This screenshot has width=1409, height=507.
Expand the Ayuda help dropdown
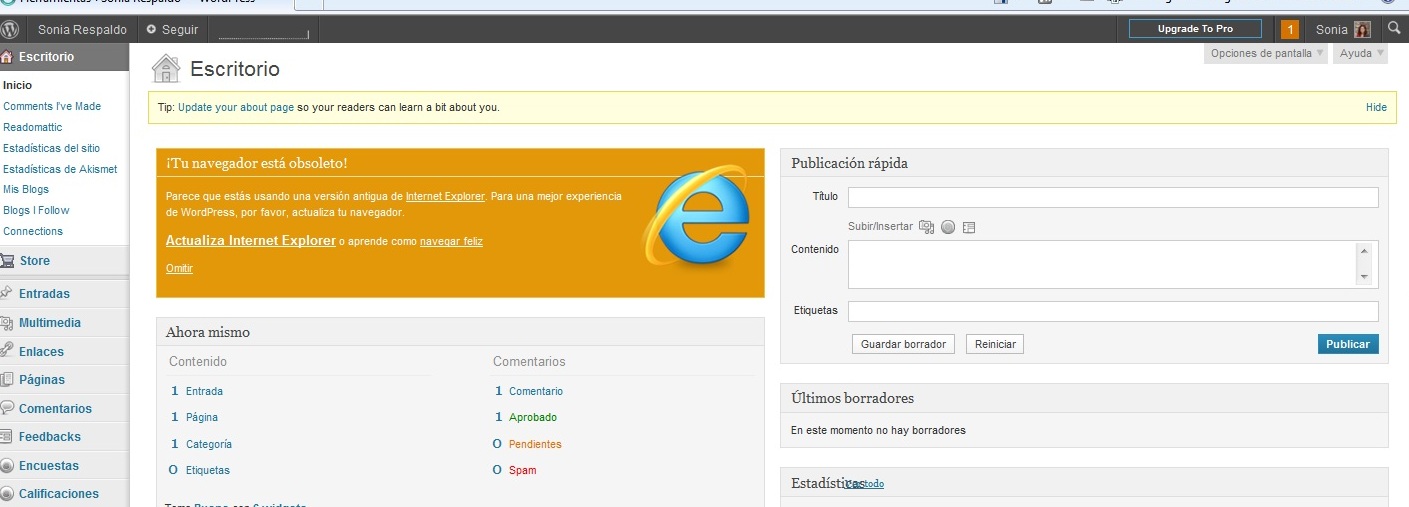point(1360,53)
